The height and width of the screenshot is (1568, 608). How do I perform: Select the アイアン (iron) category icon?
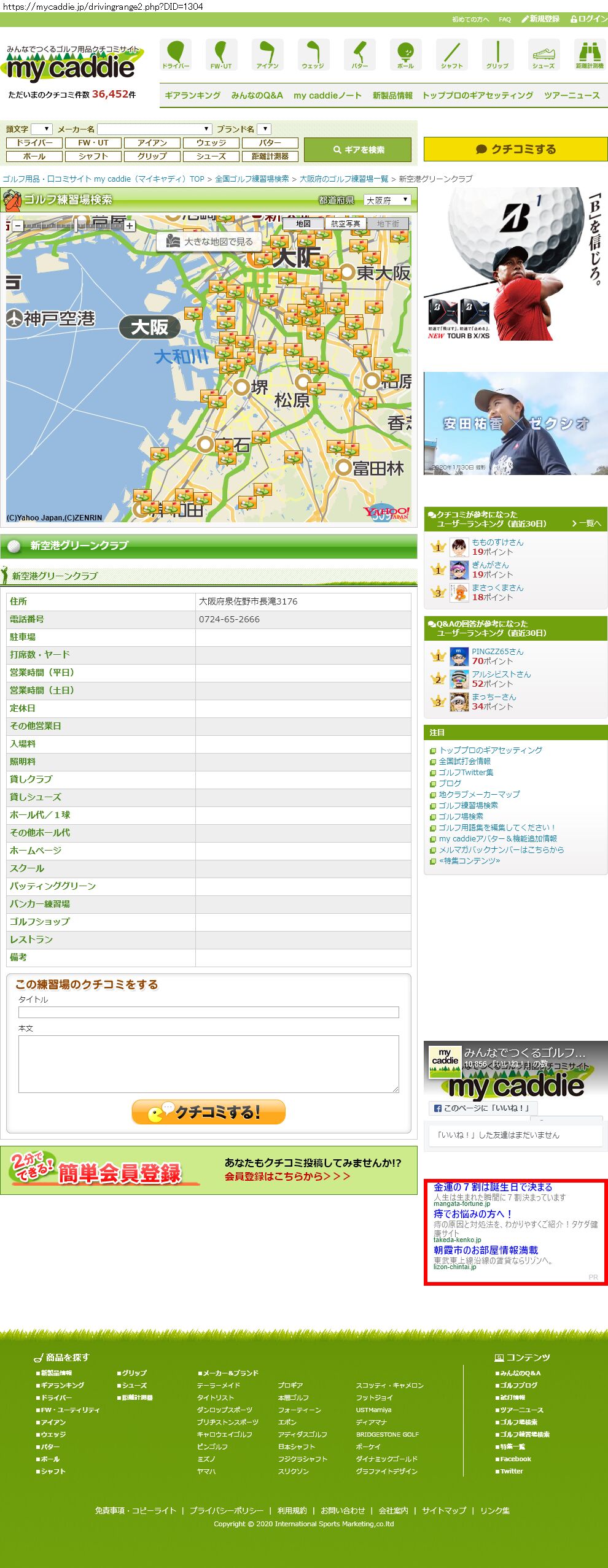tap(267, 55)
